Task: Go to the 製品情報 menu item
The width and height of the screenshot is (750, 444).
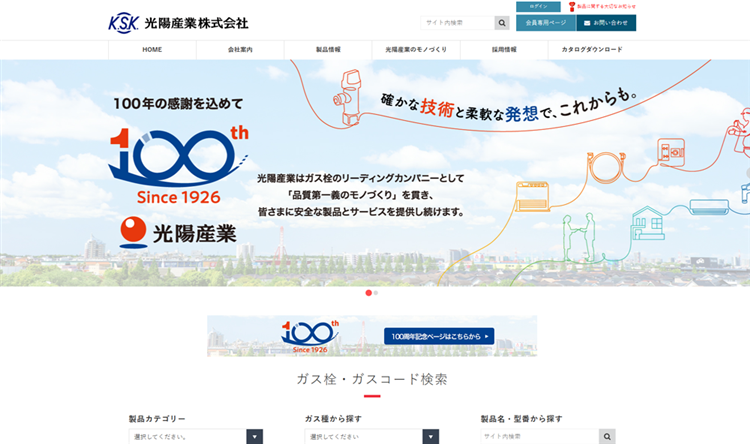Action: 328,50
